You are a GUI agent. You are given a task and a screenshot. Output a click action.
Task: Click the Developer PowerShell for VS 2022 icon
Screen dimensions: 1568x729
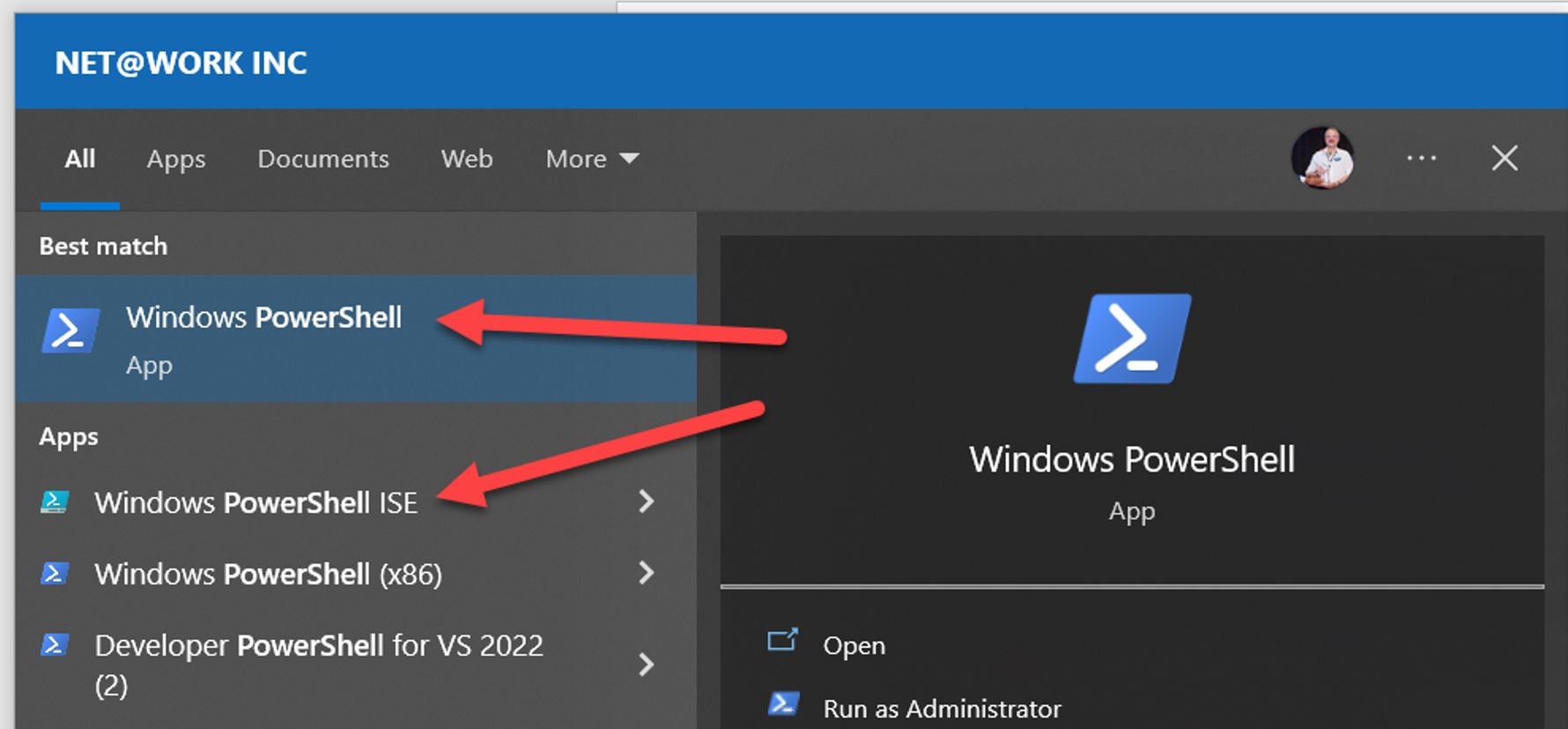click(55, 645)
